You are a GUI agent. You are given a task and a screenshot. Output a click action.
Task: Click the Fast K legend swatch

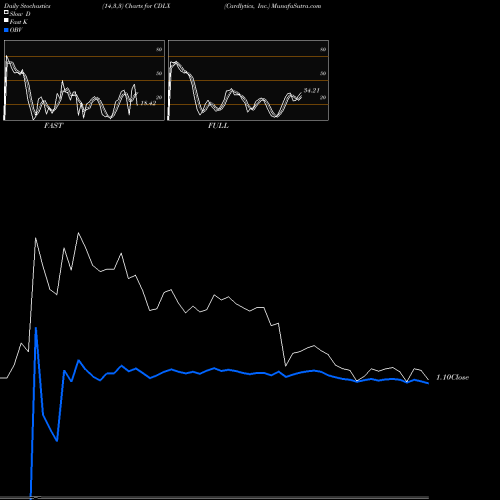pyautogui.click(x=6, y=21)
